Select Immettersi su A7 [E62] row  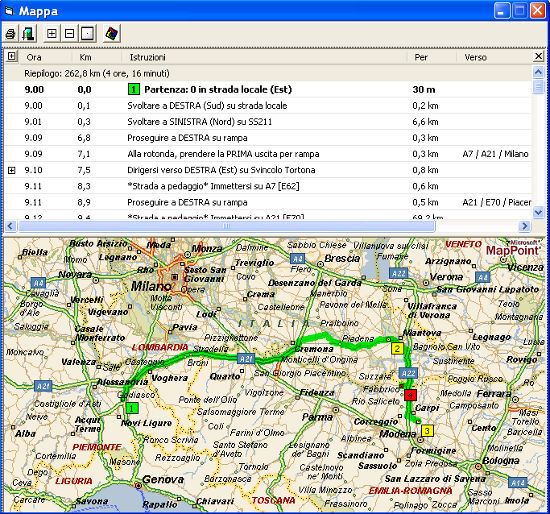(268, 186)
